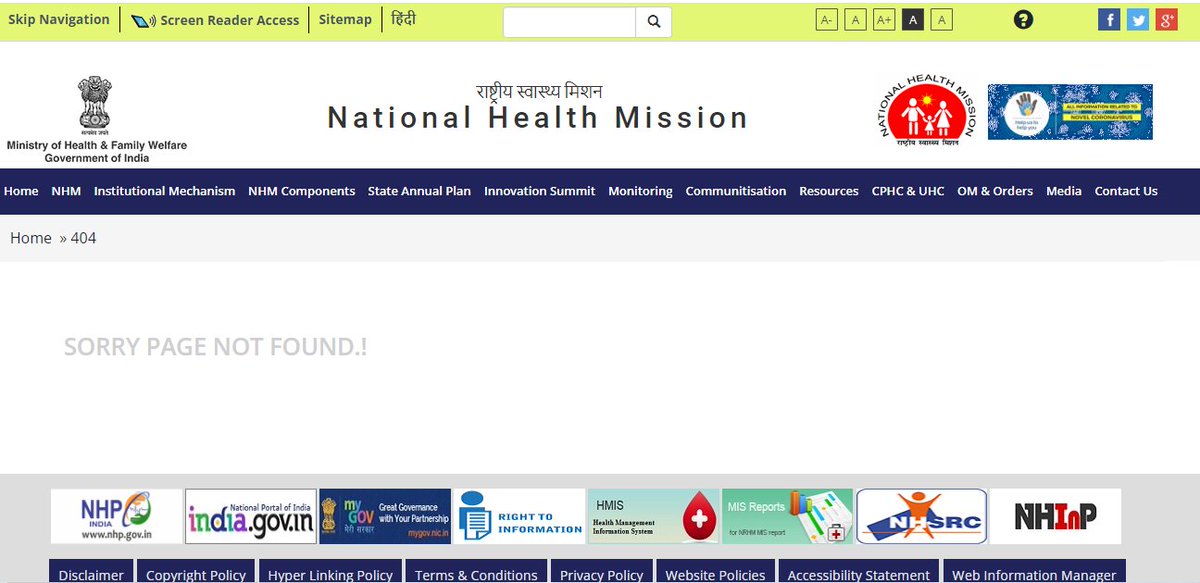Open the NHM menu
The width and height of the screenshot is (1200, 583).
coord(66,191)
